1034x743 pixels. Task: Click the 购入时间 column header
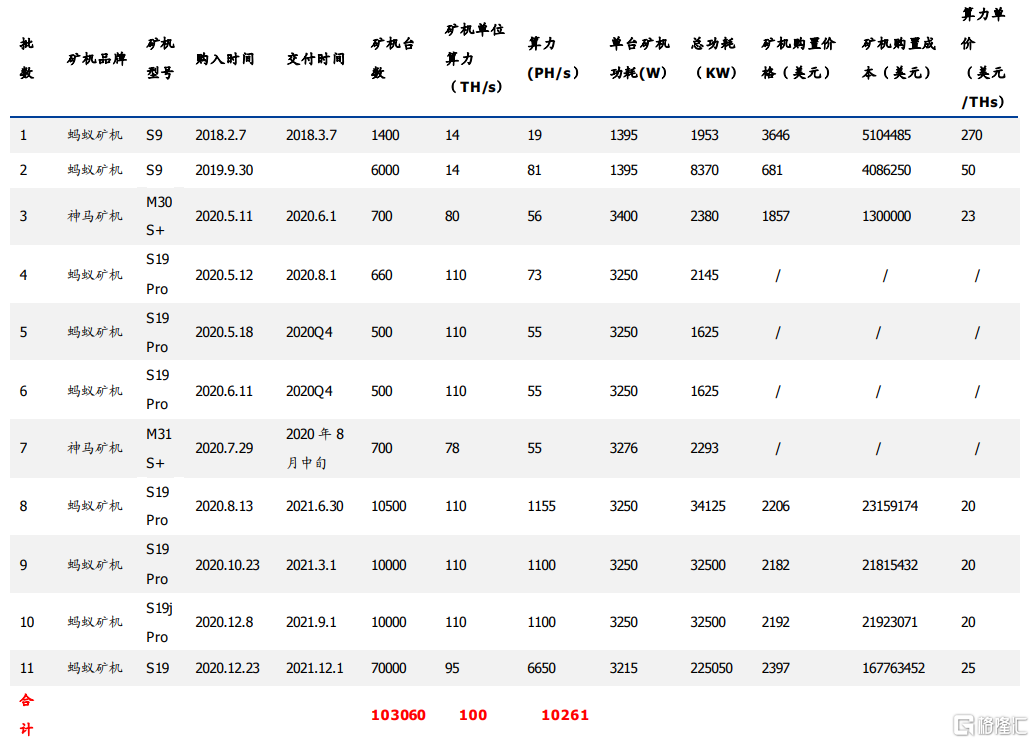pos(225,59)
